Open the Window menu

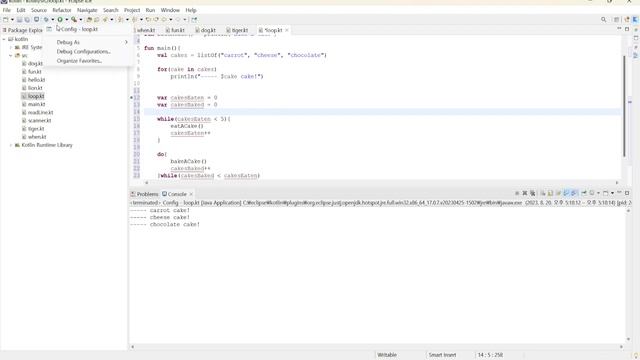pyautogui.click(x=170, y=10)
